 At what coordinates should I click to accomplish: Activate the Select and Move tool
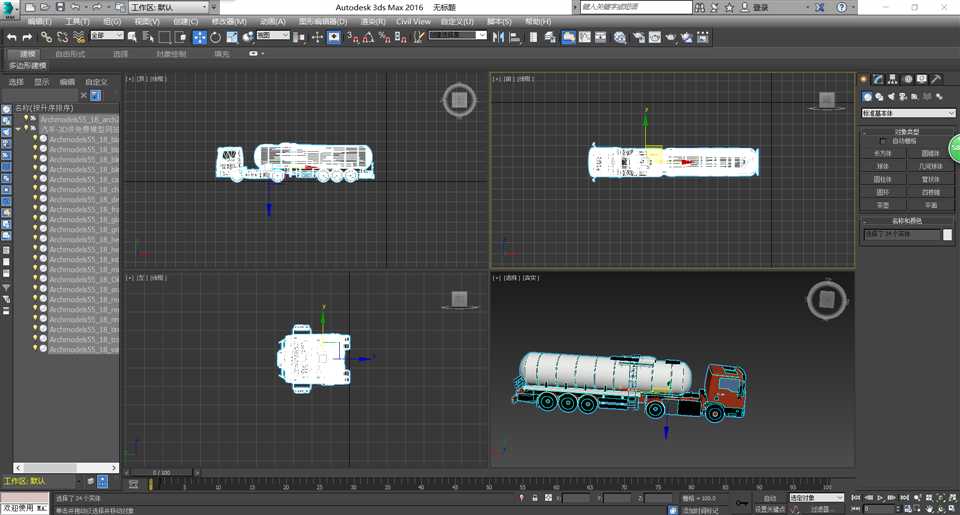pos(200,37)
